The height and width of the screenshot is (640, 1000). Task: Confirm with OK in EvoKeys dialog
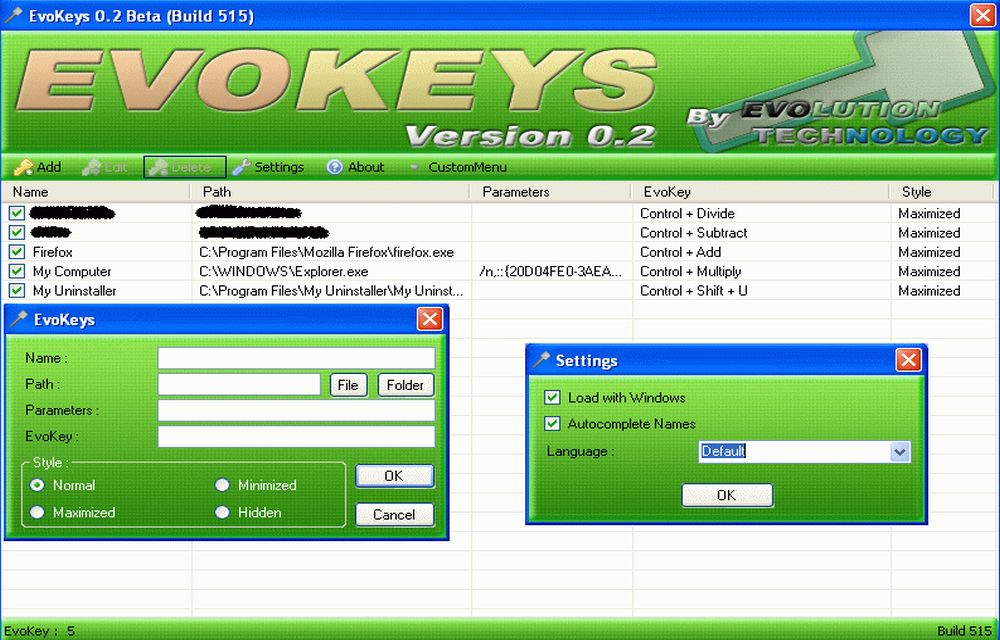(394, 476)
